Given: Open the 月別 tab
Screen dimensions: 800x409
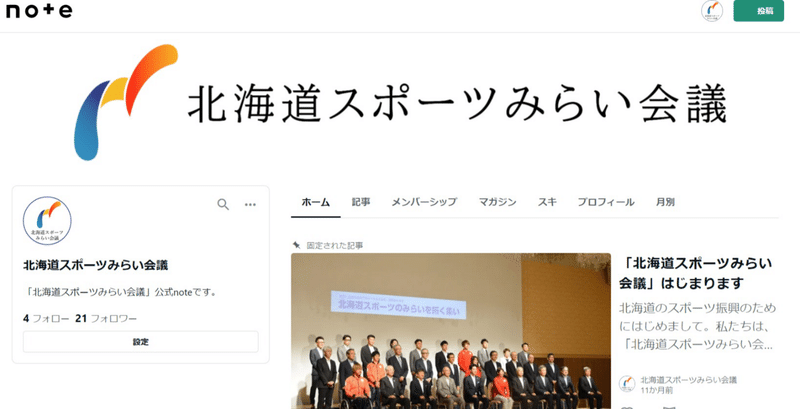Looking at the screenshot, I should coord(665,202).
